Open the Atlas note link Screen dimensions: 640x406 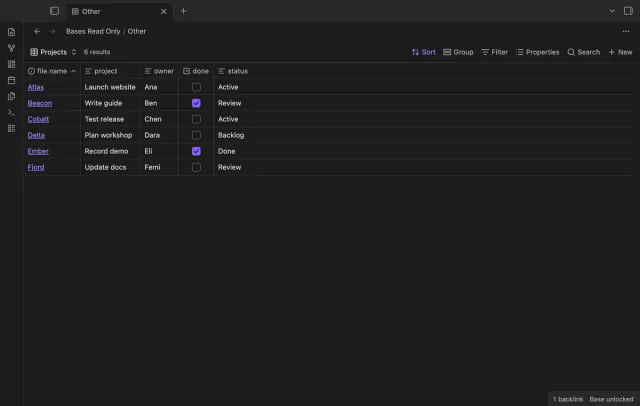point(36,87)
